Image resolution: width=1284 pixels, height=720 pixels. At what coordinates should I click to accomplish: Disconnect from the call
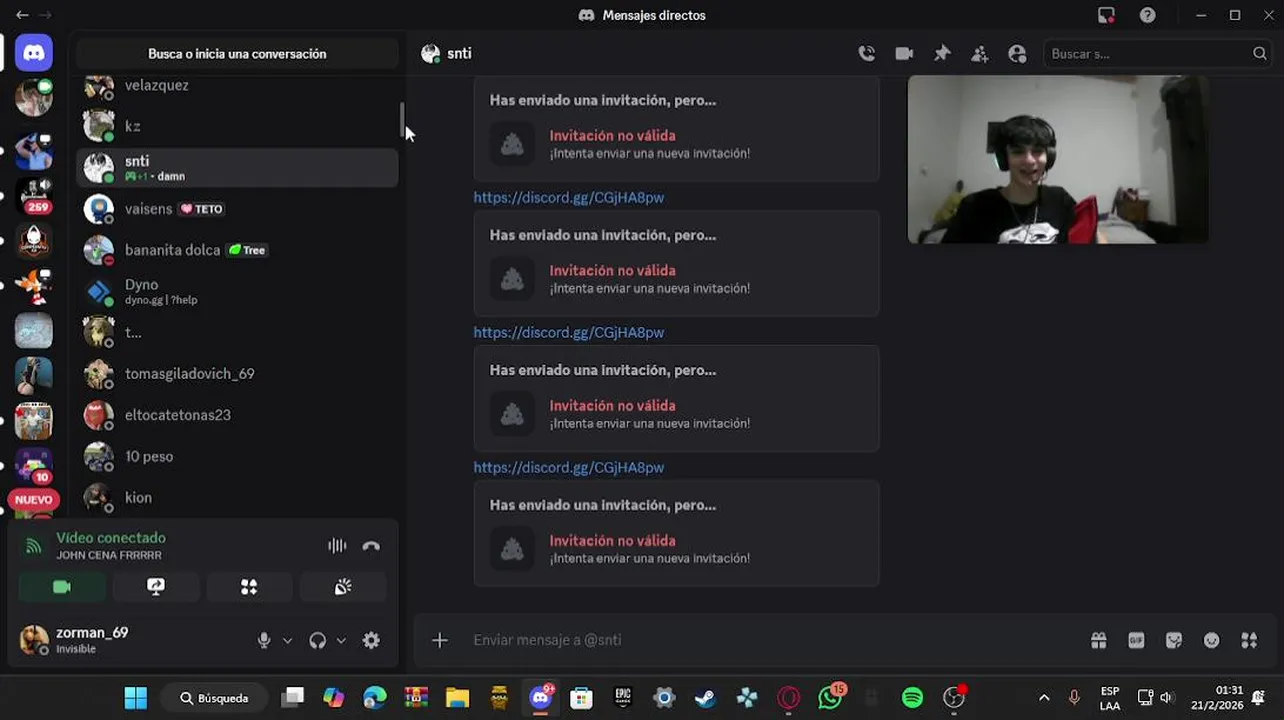pyautogui.click(x=371, y=546)
